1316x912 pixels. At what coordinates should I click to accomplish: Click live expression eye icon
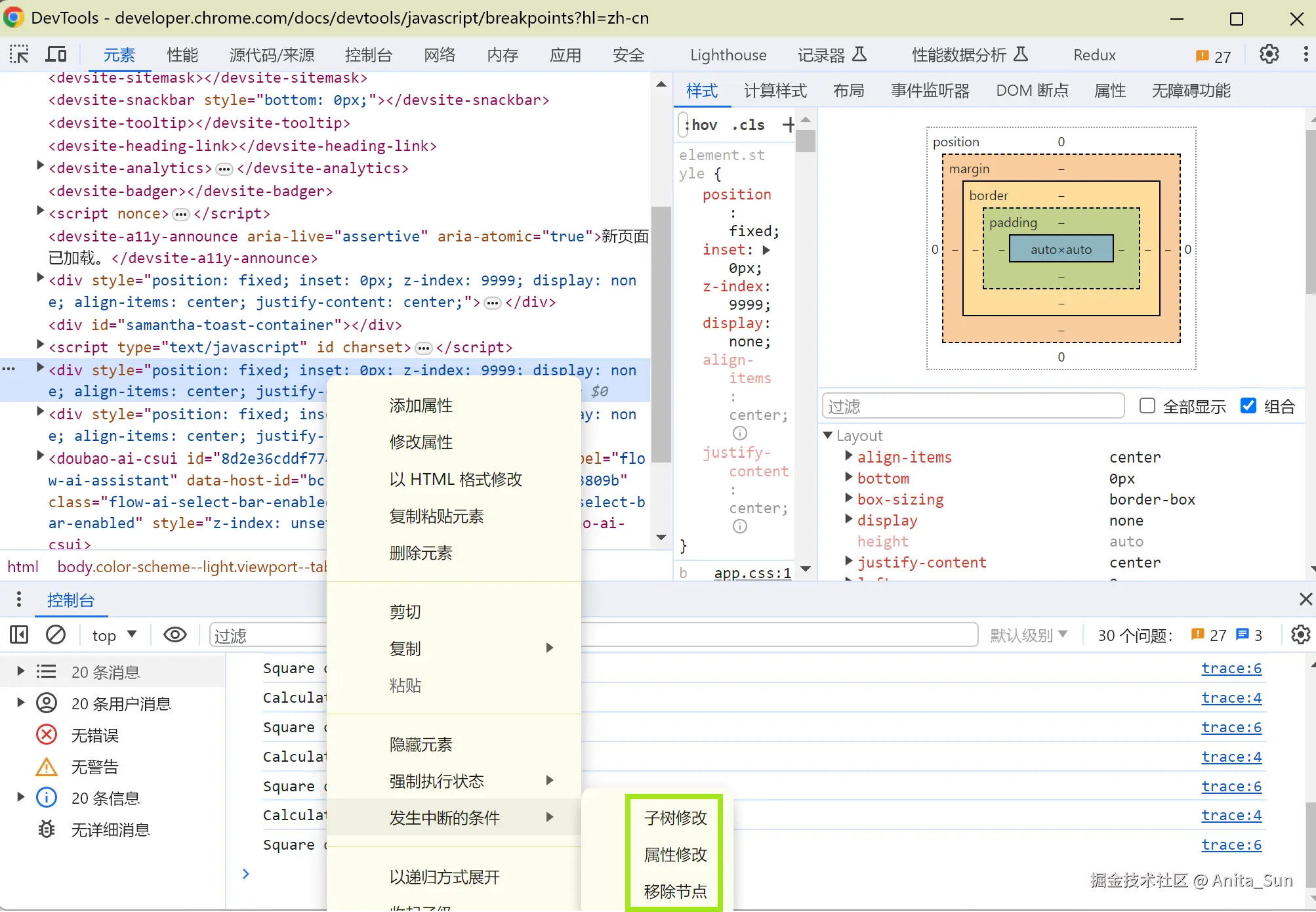[x=175, y=634]
